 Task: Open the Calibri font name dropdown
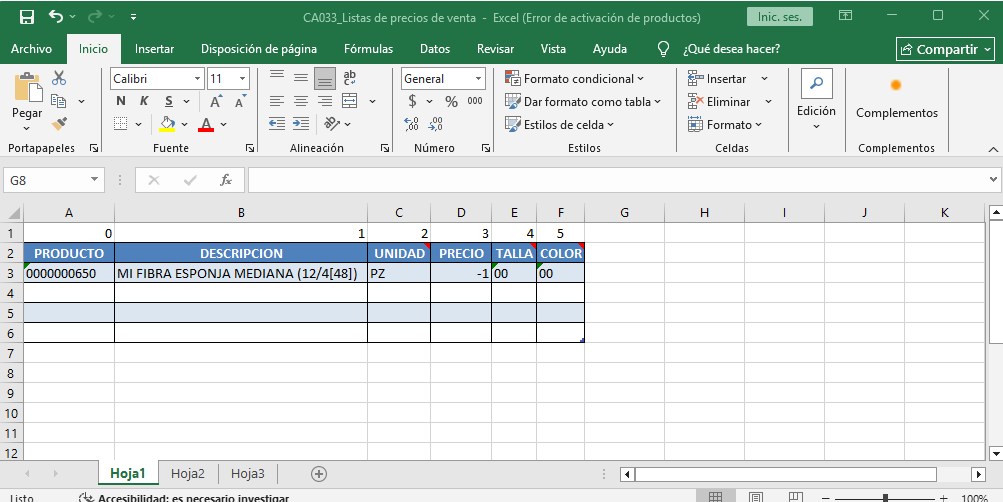click(197, 79)
